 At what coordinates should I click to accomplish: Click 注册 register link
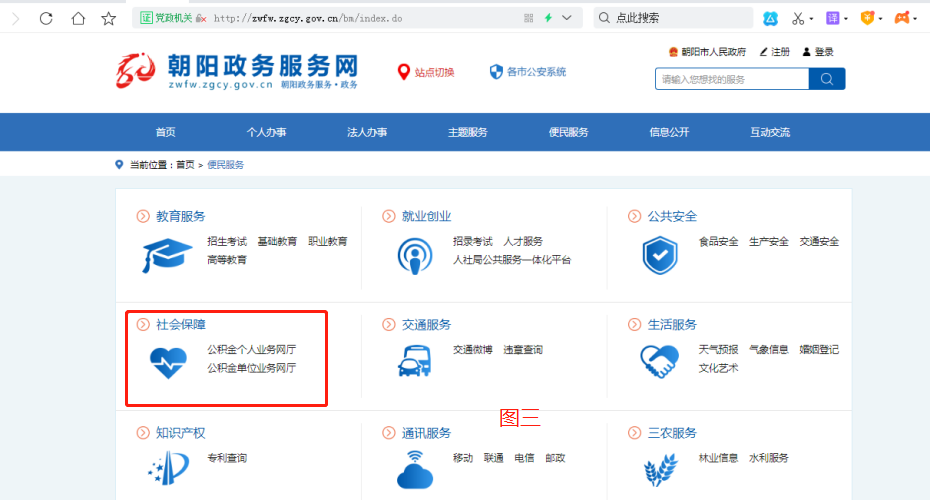[775, 52]
